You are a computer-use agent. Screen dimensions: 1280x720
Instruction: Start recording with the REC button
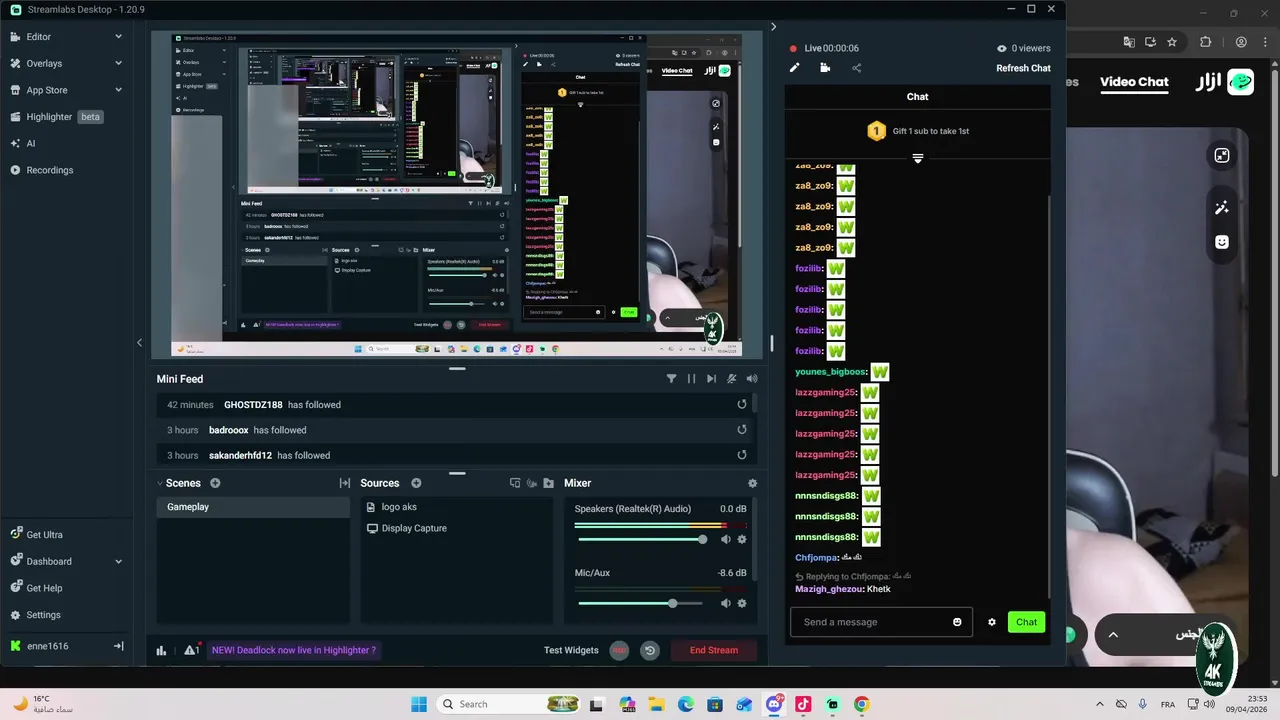[x=619, y=650]
